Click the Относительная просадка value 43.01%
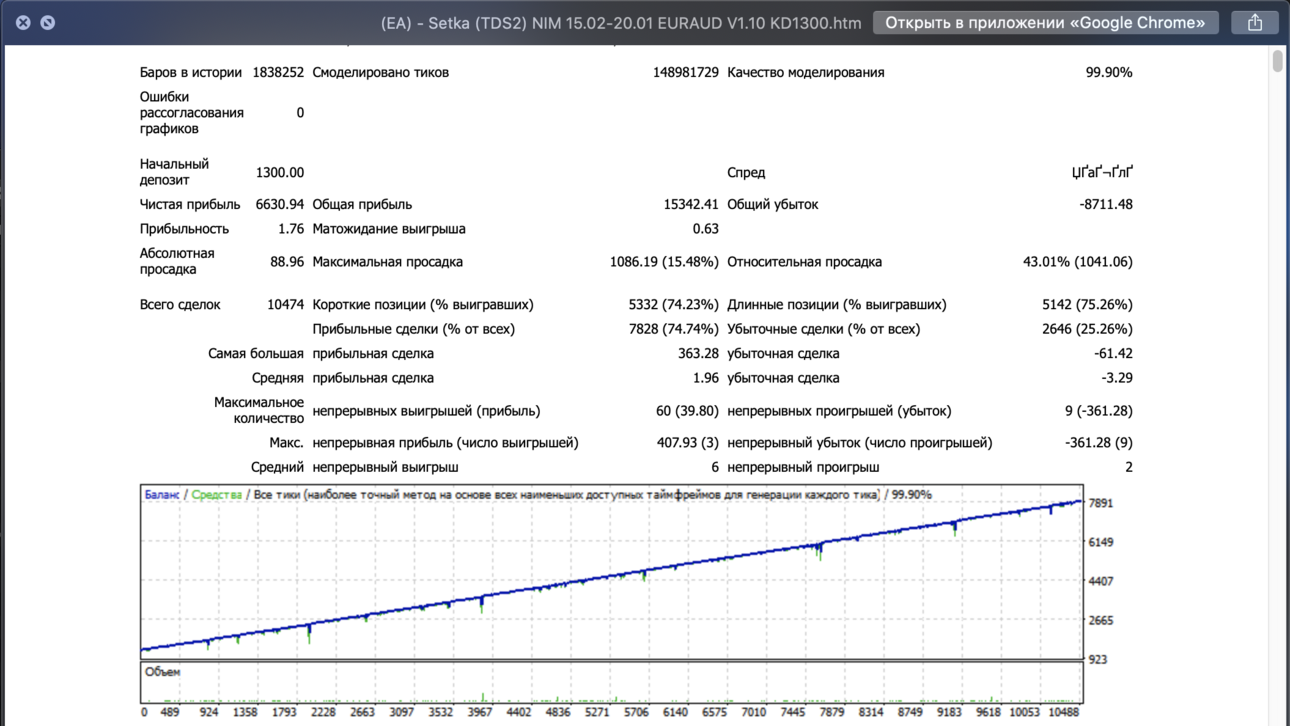1290x726 pixels. [1078, 262]
